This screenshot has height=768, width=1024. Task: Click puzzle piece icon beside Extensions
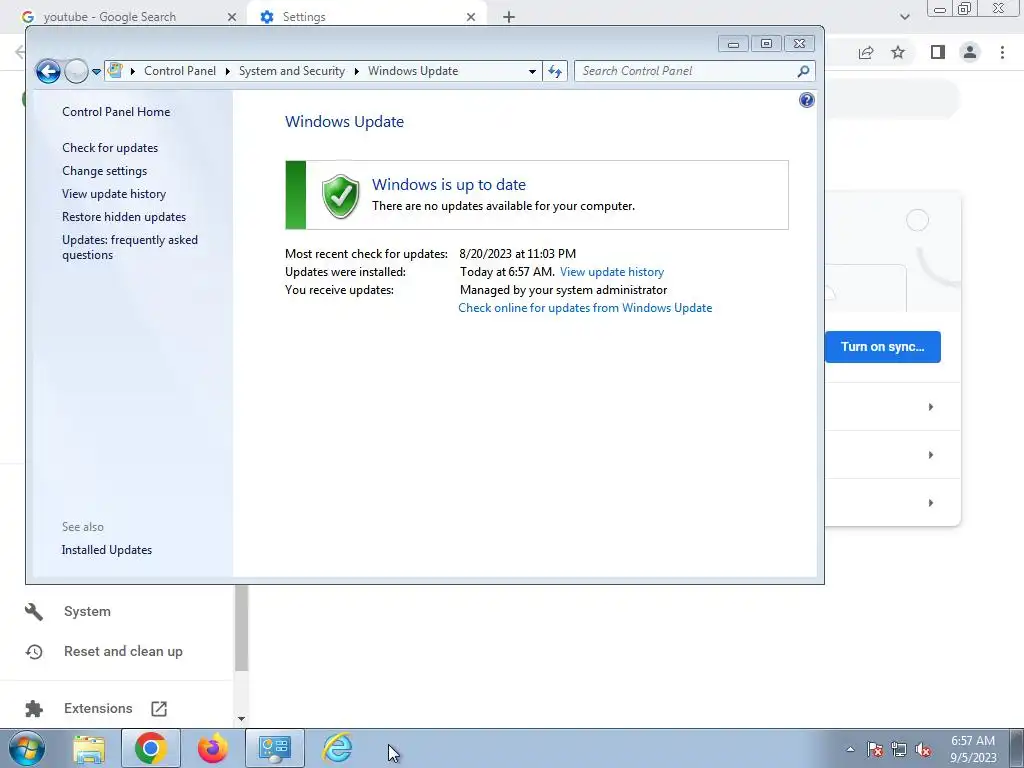pos(34,709)
